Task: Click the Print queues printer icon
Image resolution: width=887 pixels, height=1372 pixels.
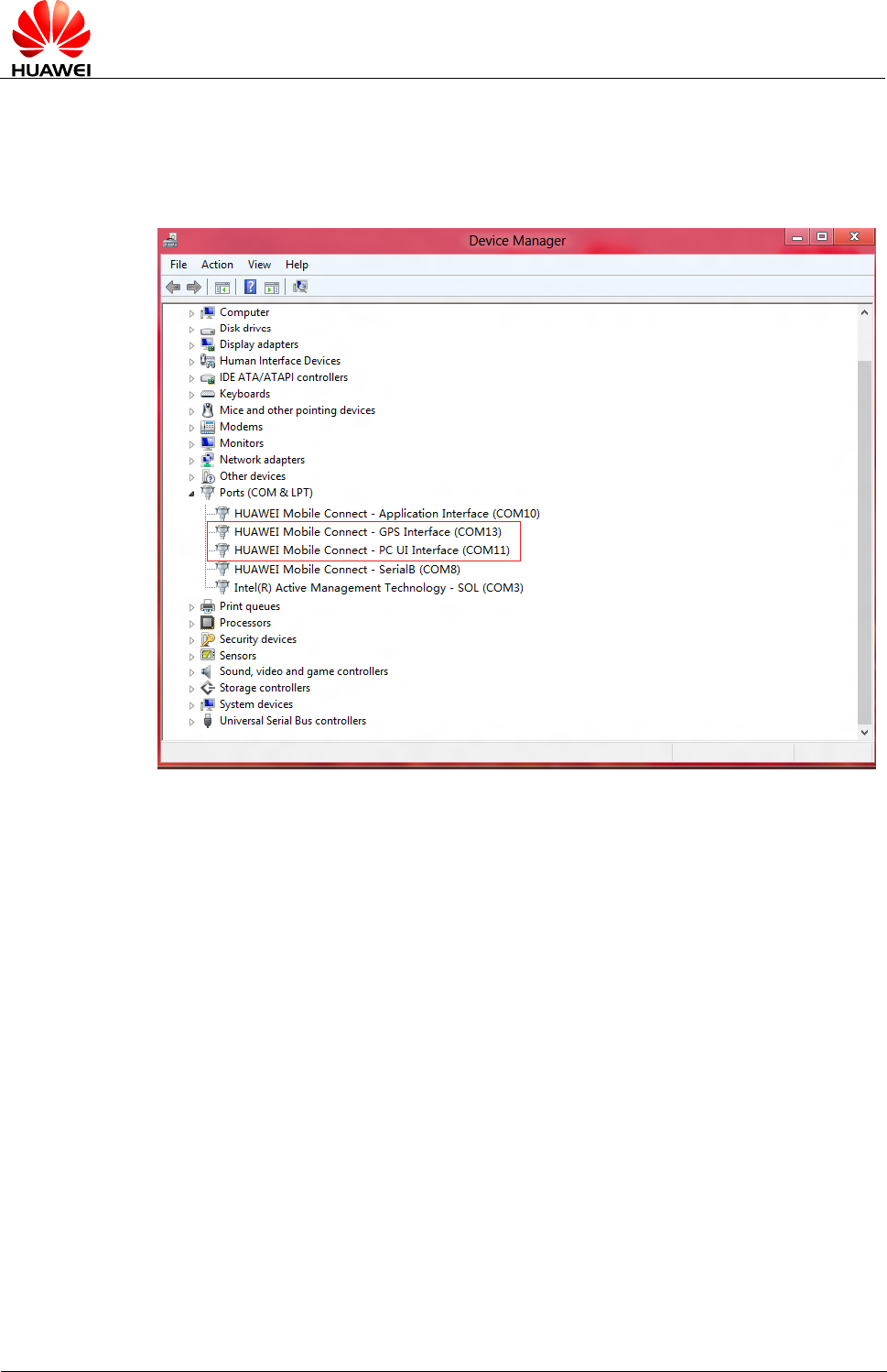Action: (208, 606)
